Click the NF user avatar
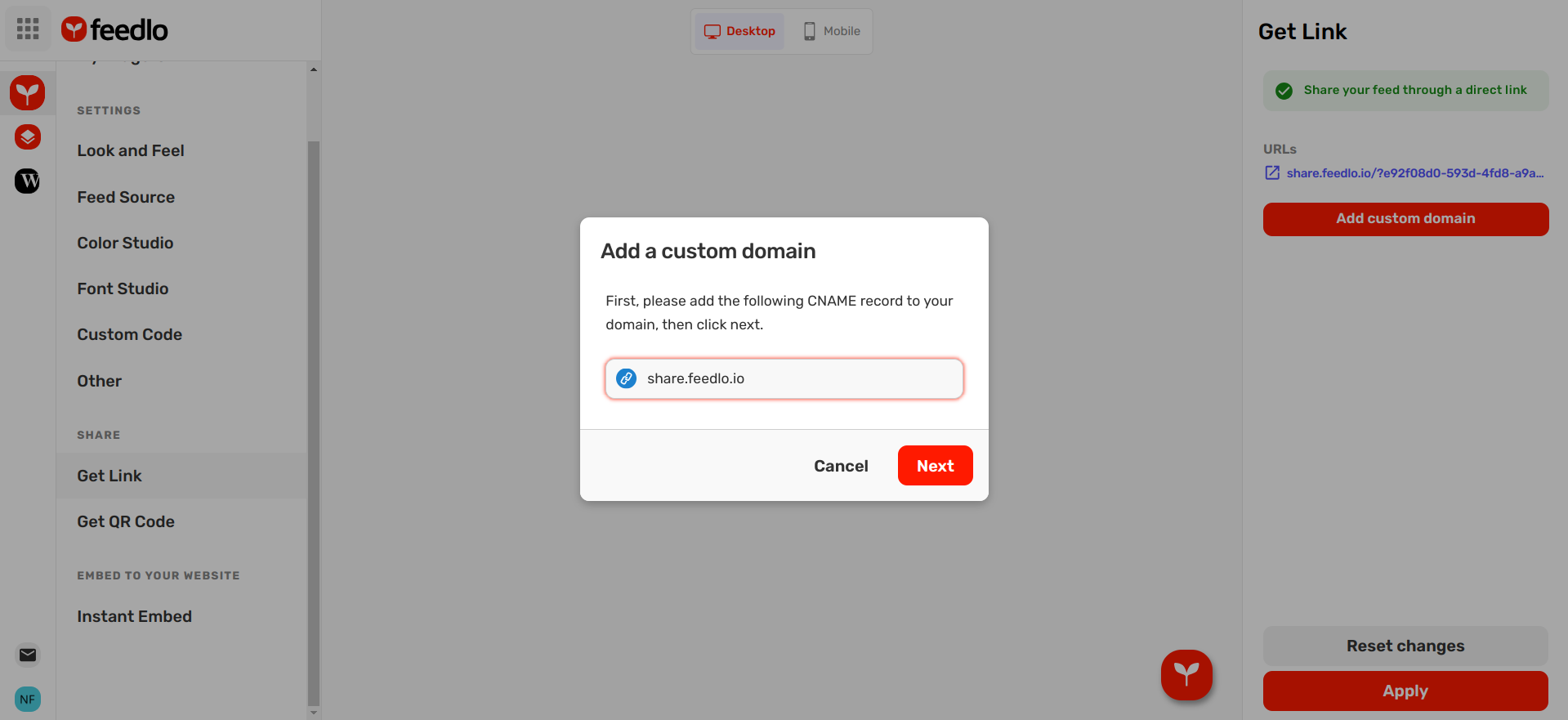The width and height of the screenshot is (1568, 720). [27, 699]
